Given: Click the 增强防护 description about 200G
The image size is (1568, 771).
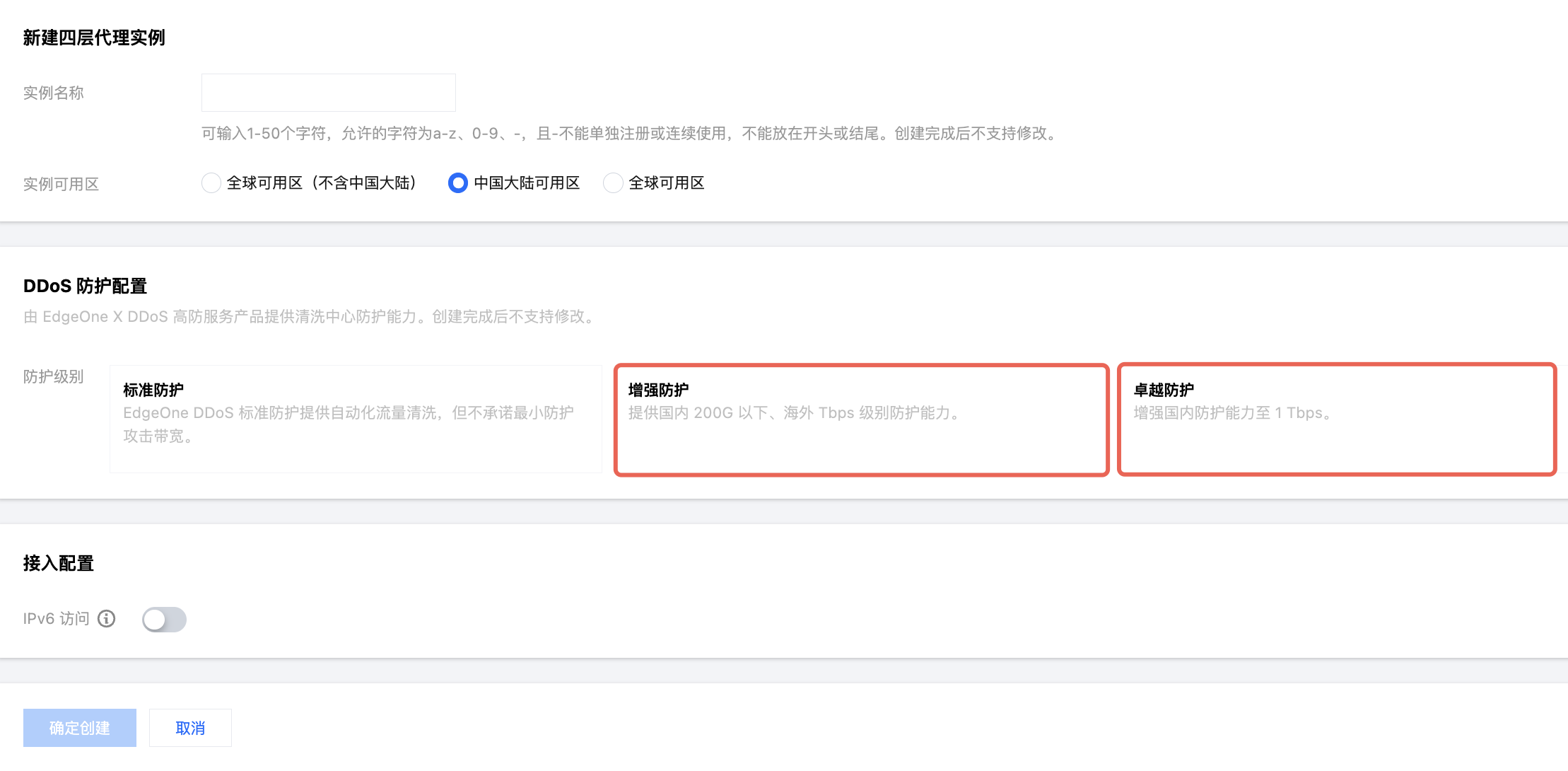Looking at the screenshot, I should [793, 413].
